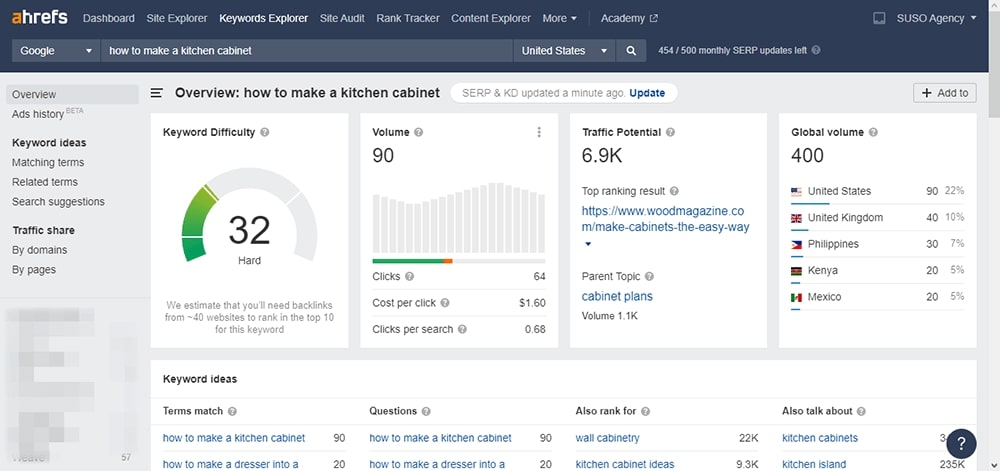1000x471 pixels.
Task: Open Rank Tracker
Action: click(408, 18)
